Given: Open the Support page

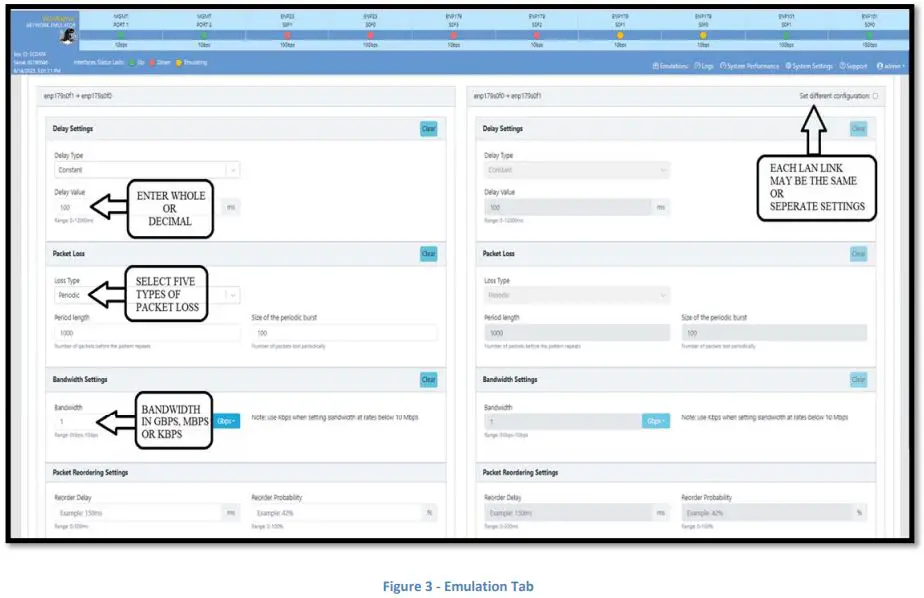Looking at the screenshot, I should [x=854, y=66].
